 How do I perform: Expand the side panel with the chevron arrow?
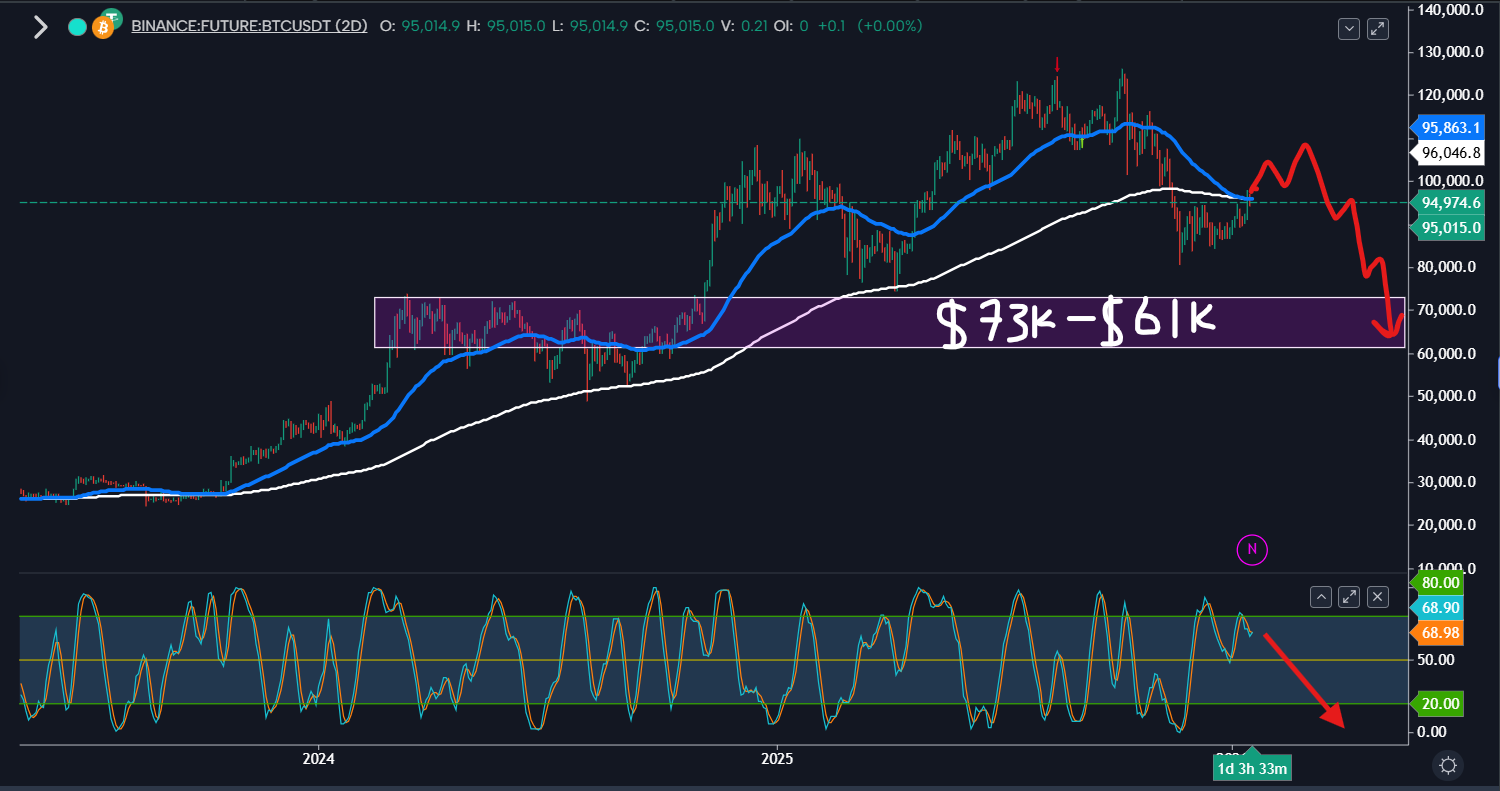coord(40,27)
